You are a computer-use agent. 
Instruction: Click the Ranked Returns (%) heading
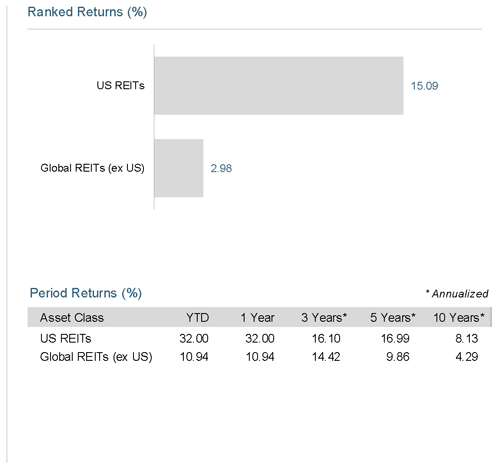pyautogui.click(x=87, y=12)
